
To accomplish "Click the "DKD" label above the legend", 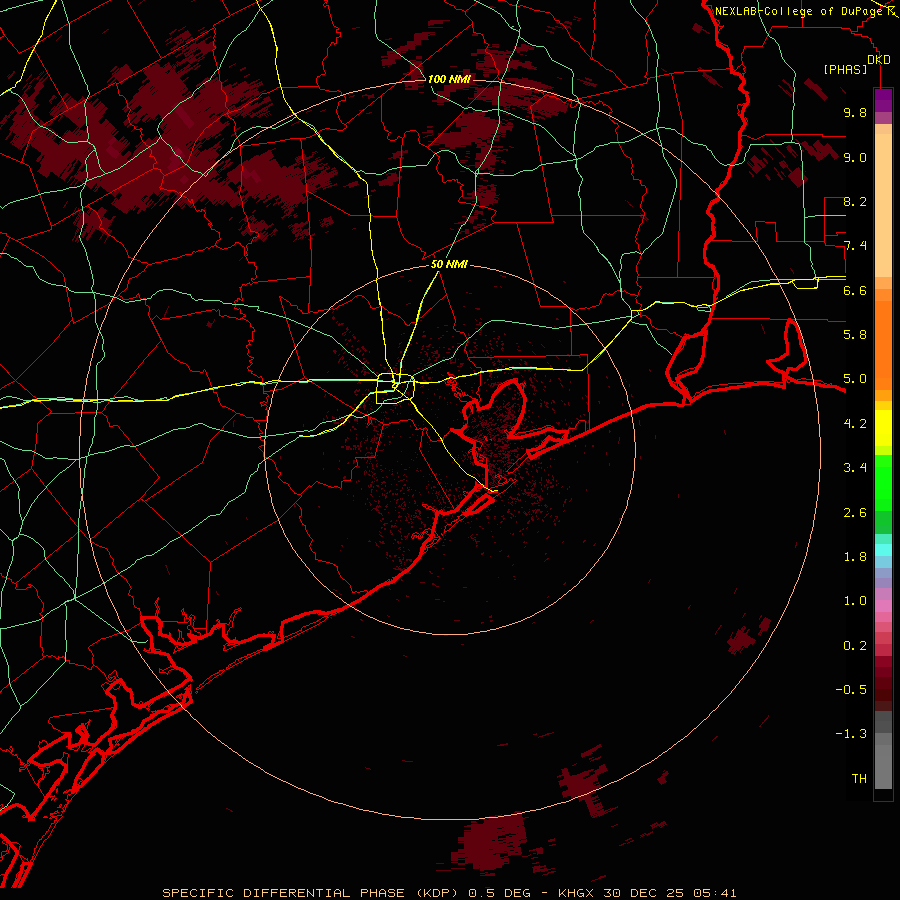I will tap(879, 60).
